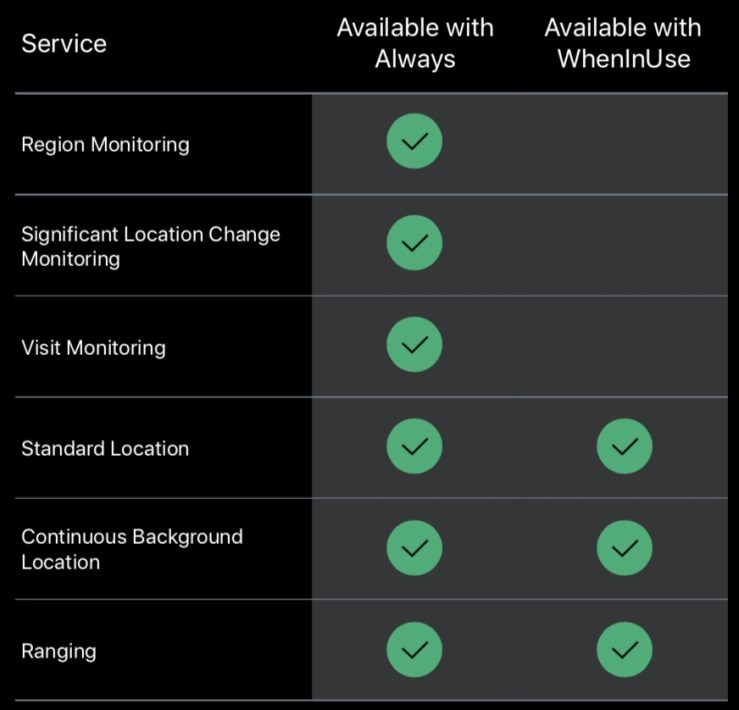The image size is (739, 710).
Task: Tap the Always checkmark for Visit Monitoring
Action: (414, 345)
